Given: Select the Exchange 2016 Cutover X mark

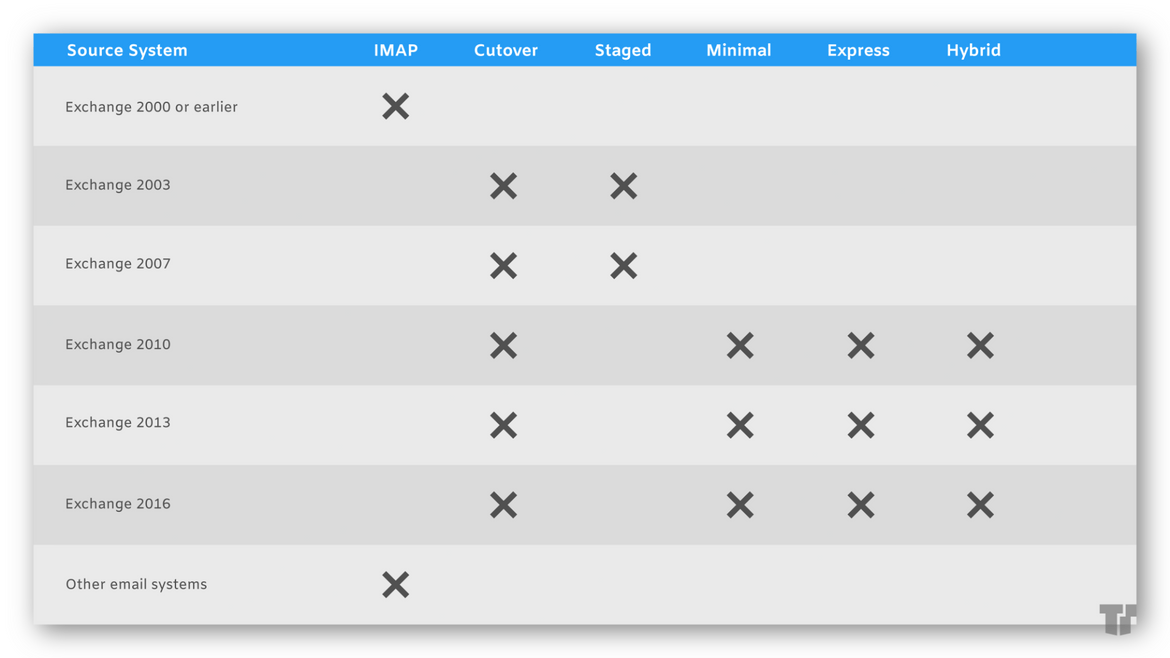Looking at the screenshot, I should 504,505.
